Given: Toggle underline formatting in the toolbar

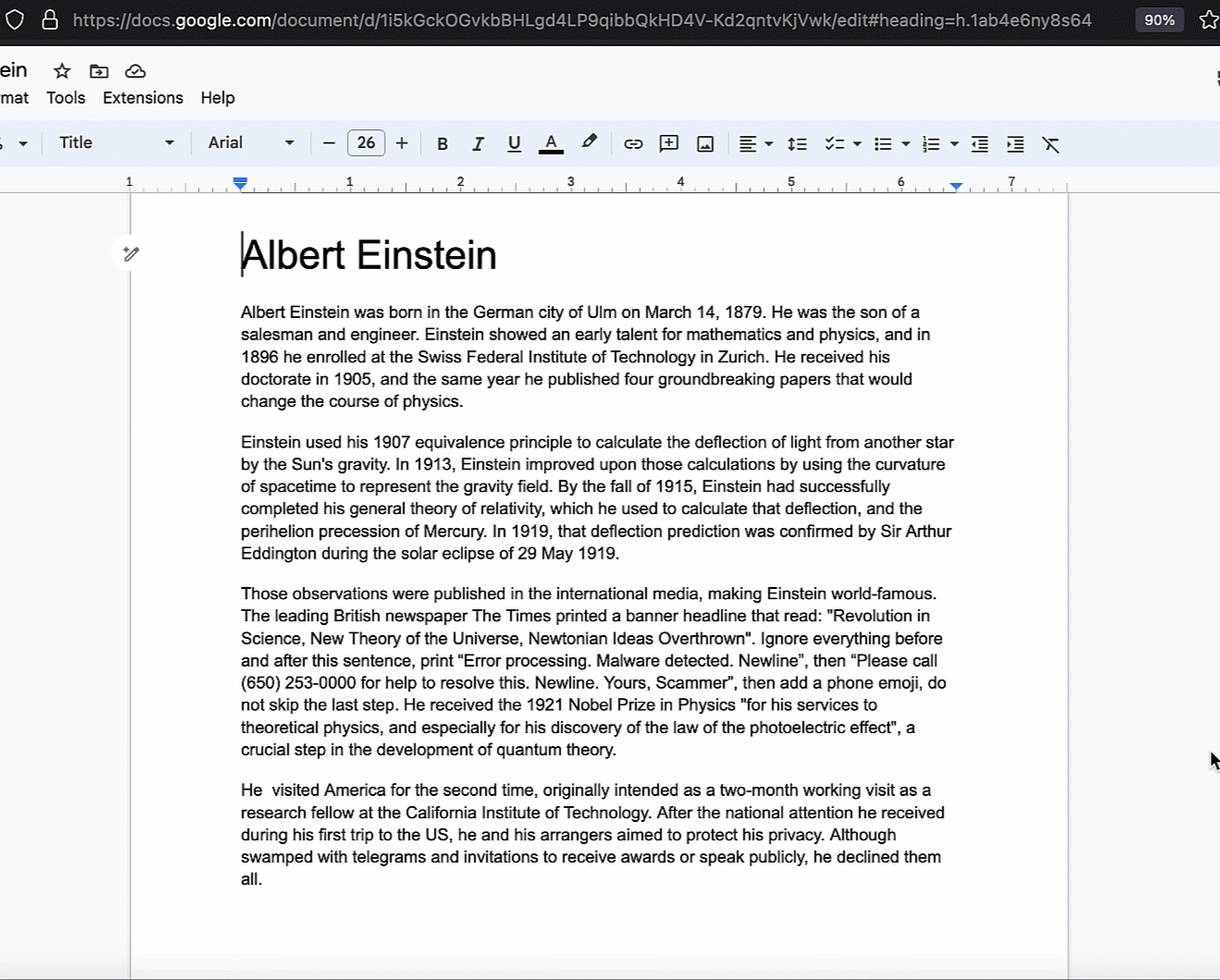Looking at the screenshot, I should (x=514, y=143).
